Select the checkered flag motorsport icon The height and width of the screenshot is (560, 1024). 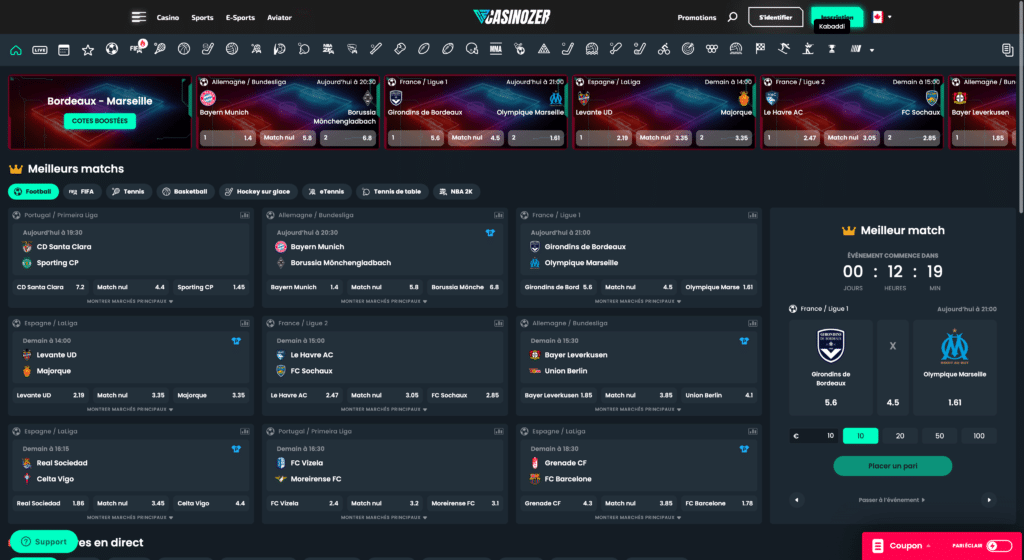(760, 49)
